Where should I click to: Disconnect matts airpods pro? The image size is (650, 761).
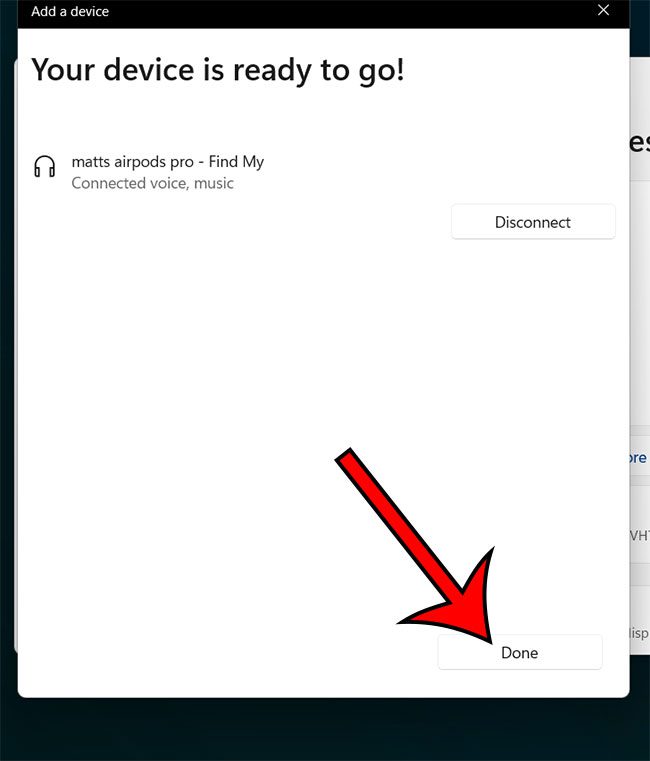pyautogui.click(x=533, y=222)
